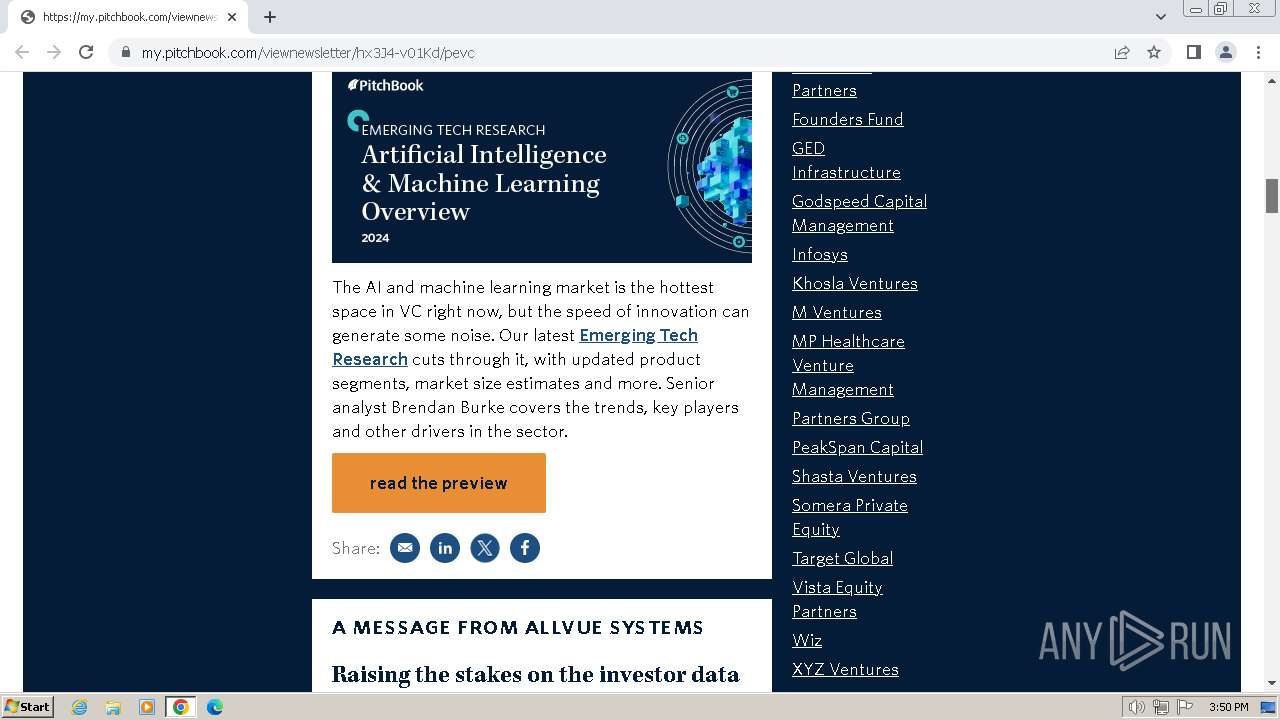
Task: Open File Explorer from taskbar
Action: [x=113, y=707]
